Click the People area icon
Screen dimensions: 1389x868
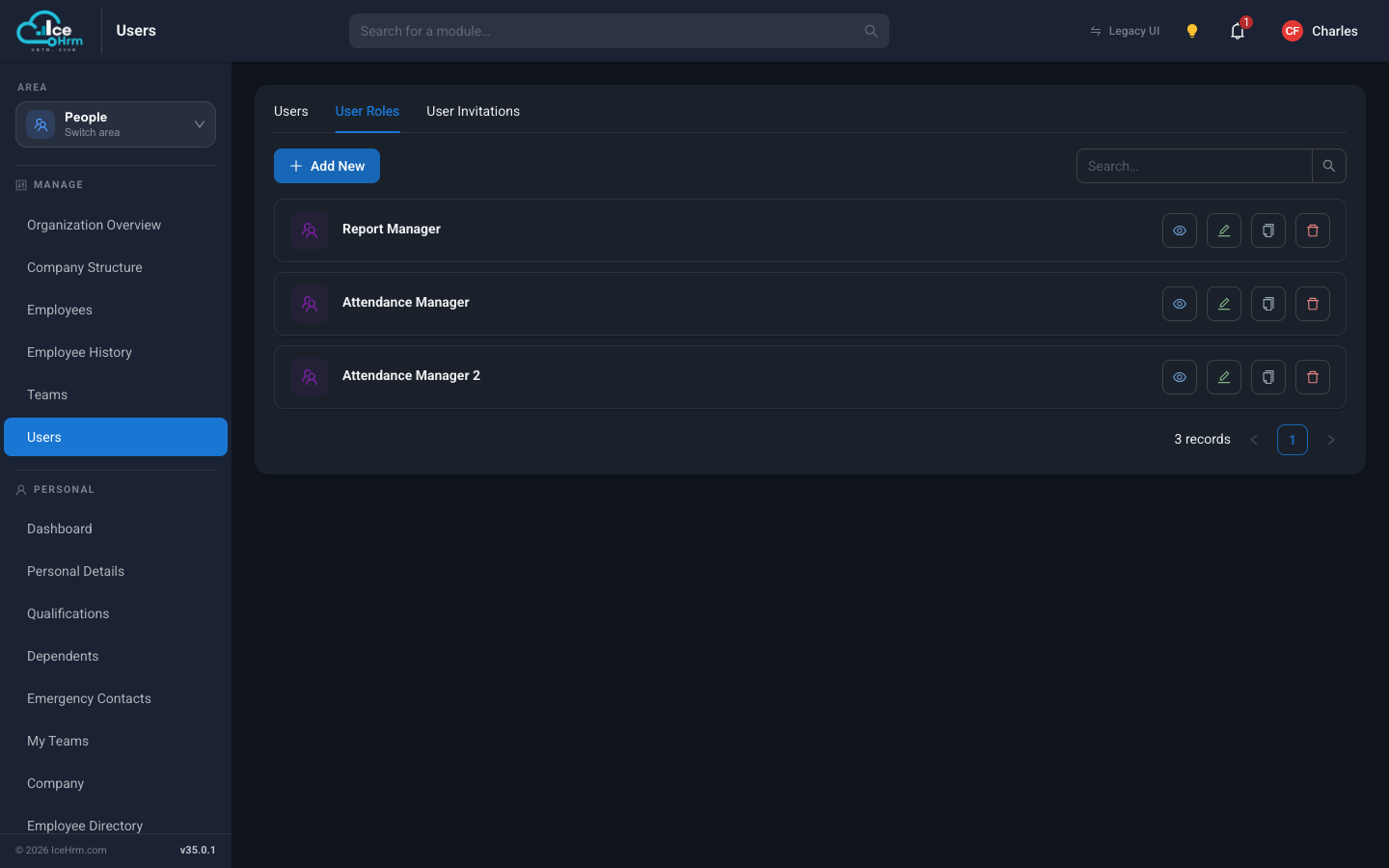tap(41, 124)
